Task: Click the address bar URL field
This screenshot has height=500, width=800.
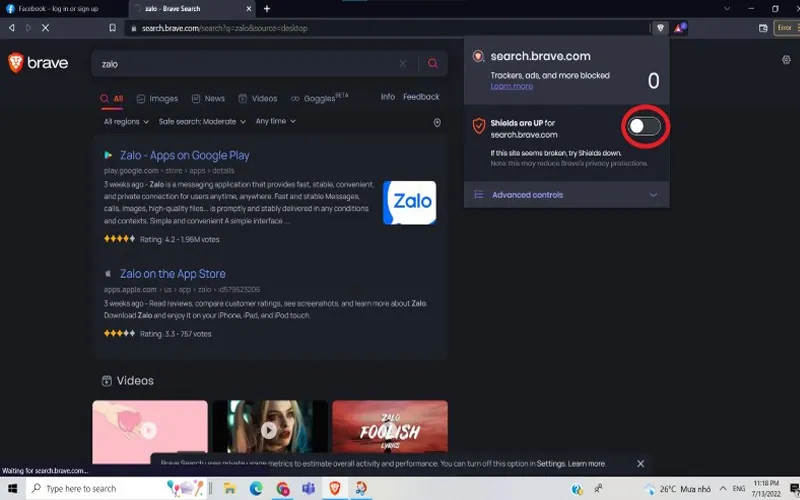Action: click(388, 28)
